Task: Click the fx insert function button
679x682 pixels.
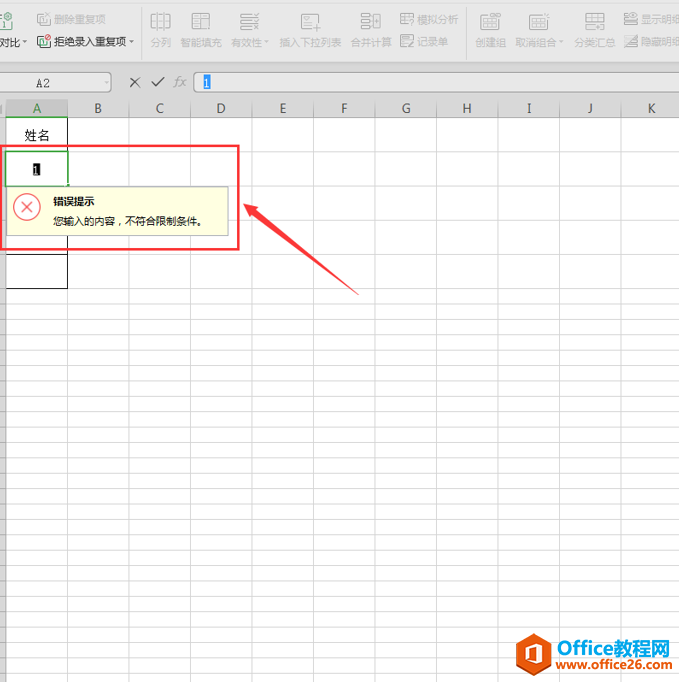Action: coord(180,82)
